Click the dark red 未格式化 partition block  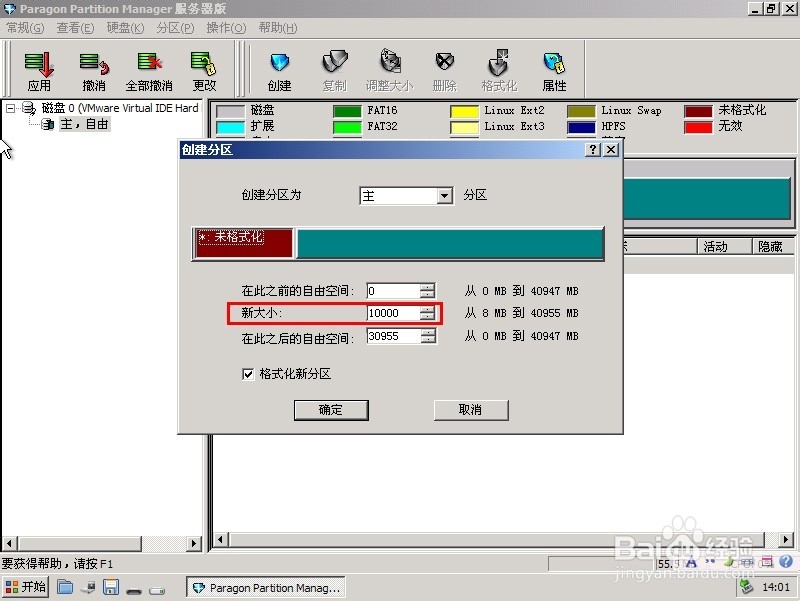(x=243, y=243)
